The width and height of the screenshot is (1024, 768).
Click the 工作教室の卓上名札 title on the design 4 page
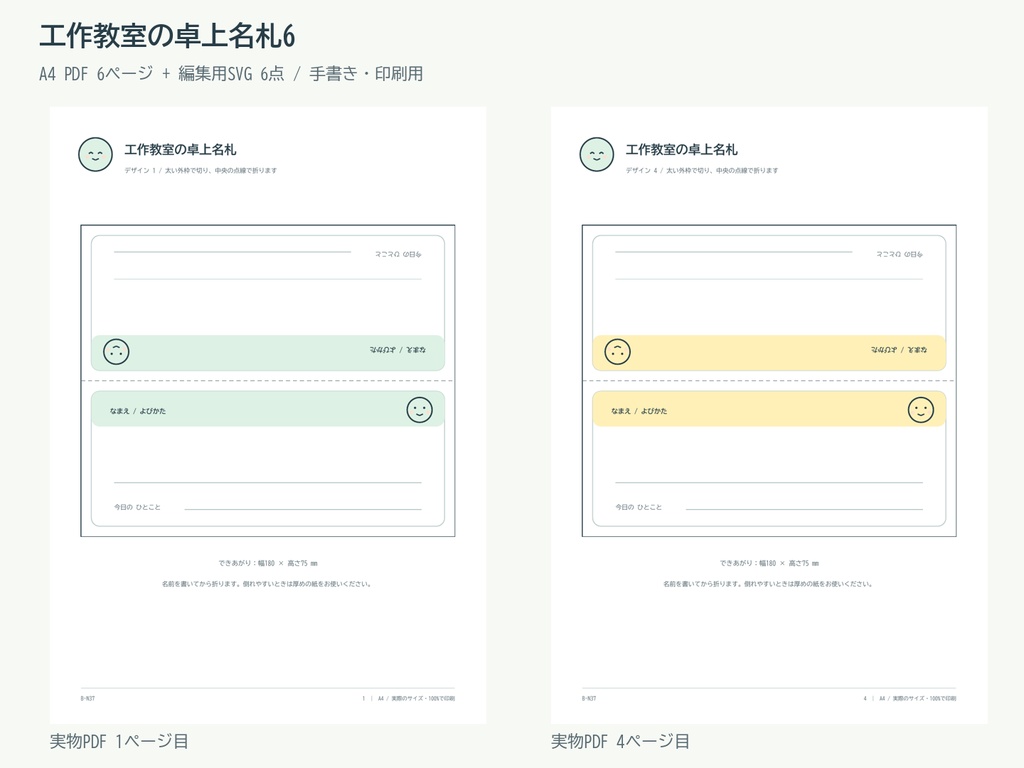[x=682, y=150]
